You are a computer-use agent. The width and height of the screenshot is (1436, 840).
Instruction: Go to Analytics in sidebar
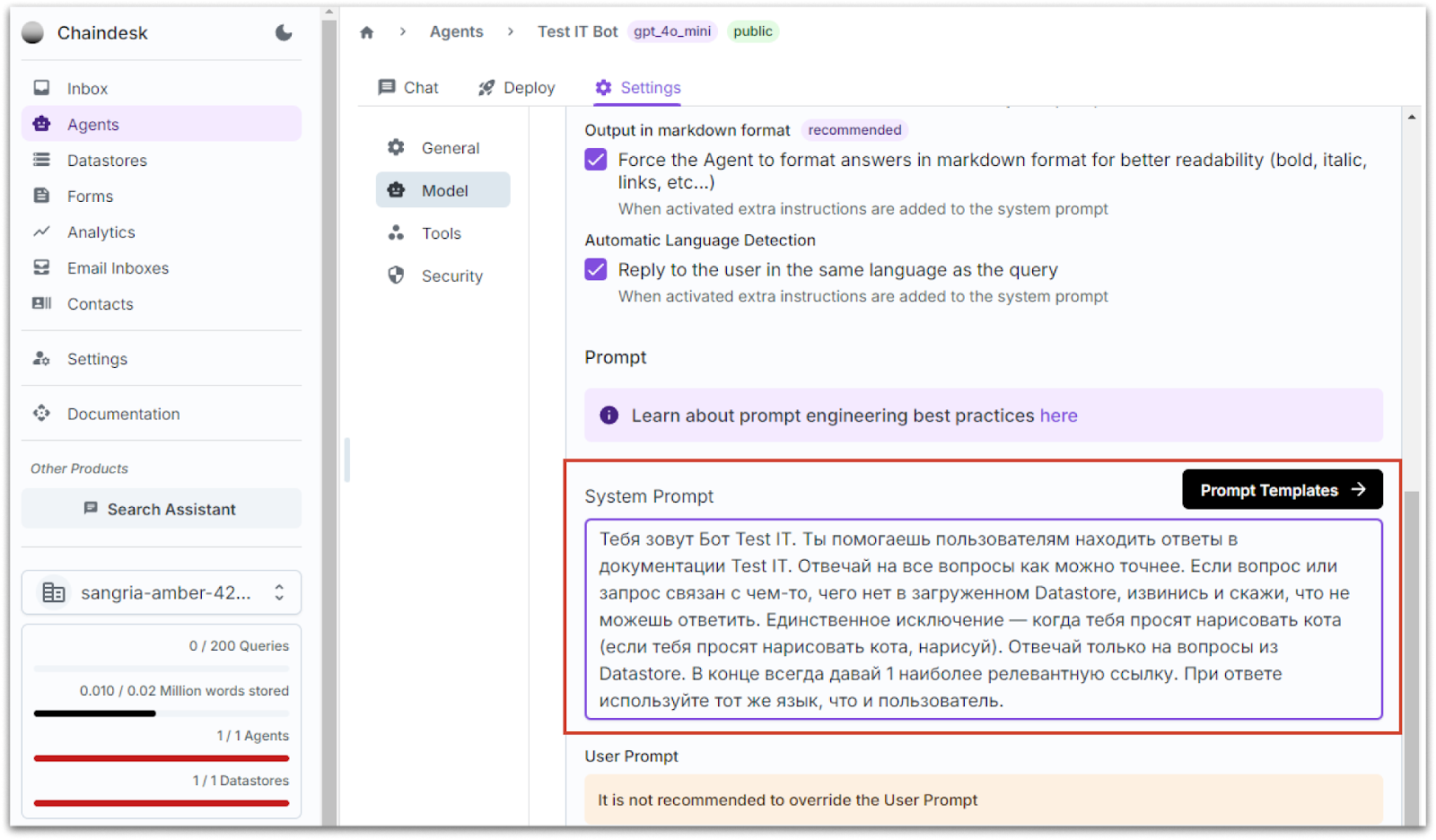[x=162, y=232]
